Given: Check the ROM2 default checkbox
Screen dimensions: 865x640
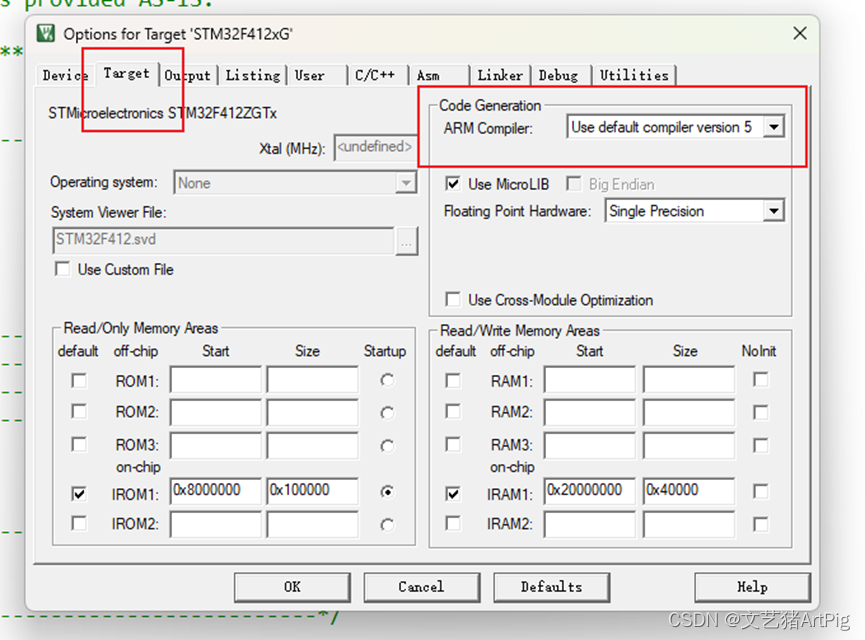Looking at the screenshot, I should click(x=79, y=412).
